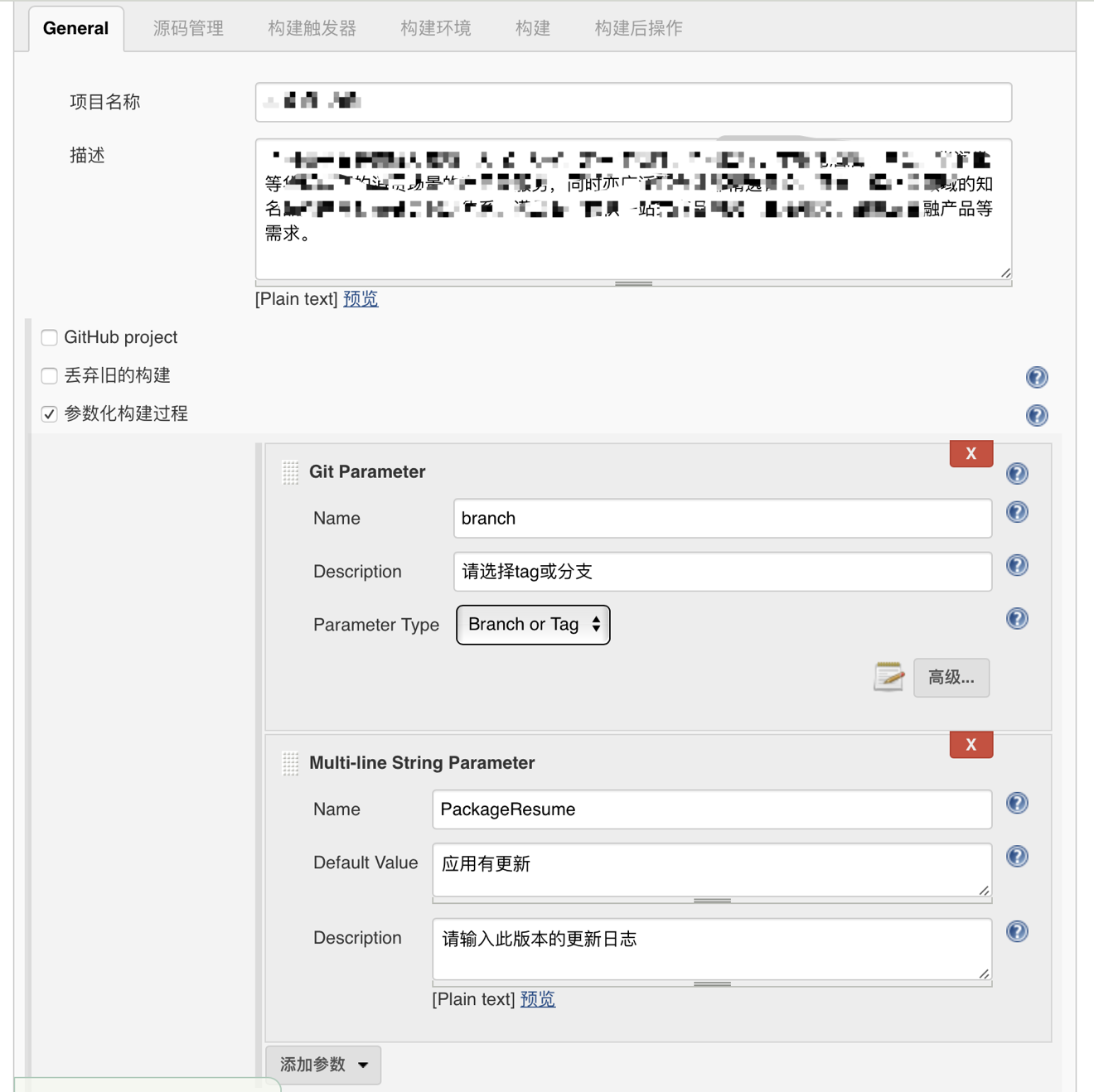The width and height of the screenshot is (1094, 1092).
Task: Click 预览 link under project description
Action: pyautogui.click(x=361, y=299)
